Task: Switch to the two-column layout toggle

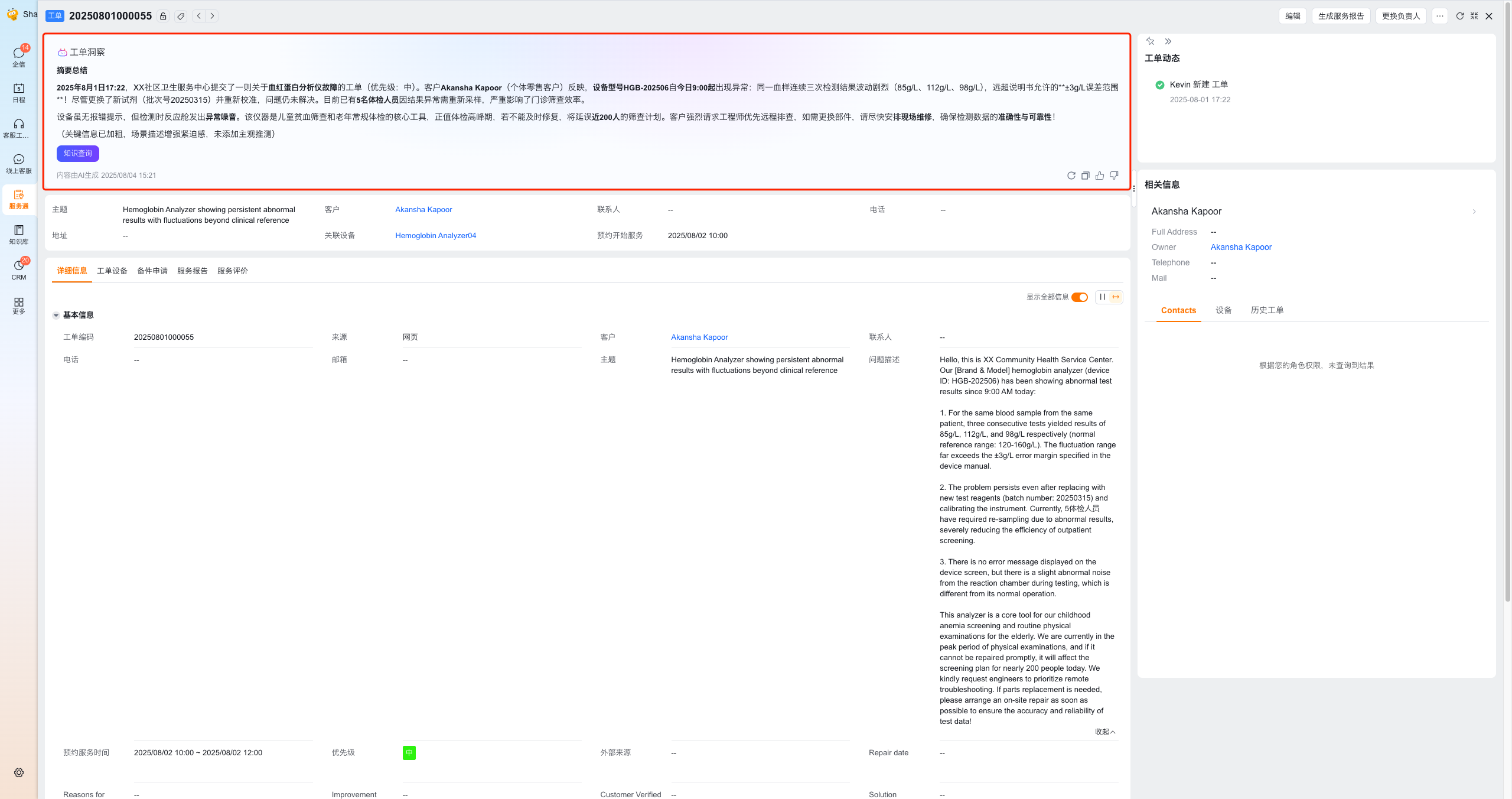Action: 1102,297
